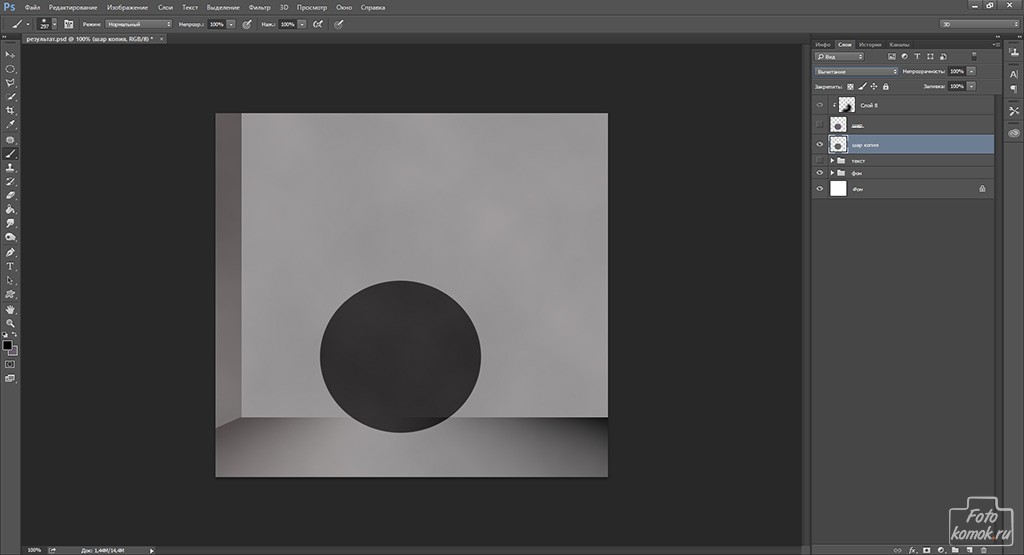Select the Type tool
1024x555 pixels.
[x=10, y=266]
